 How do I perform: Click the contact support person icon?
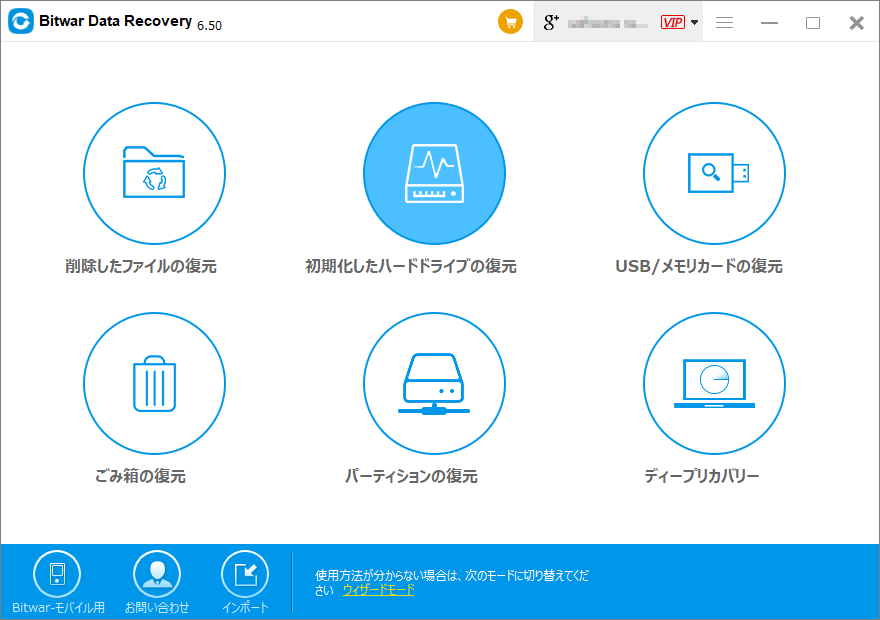pos(157,574)
